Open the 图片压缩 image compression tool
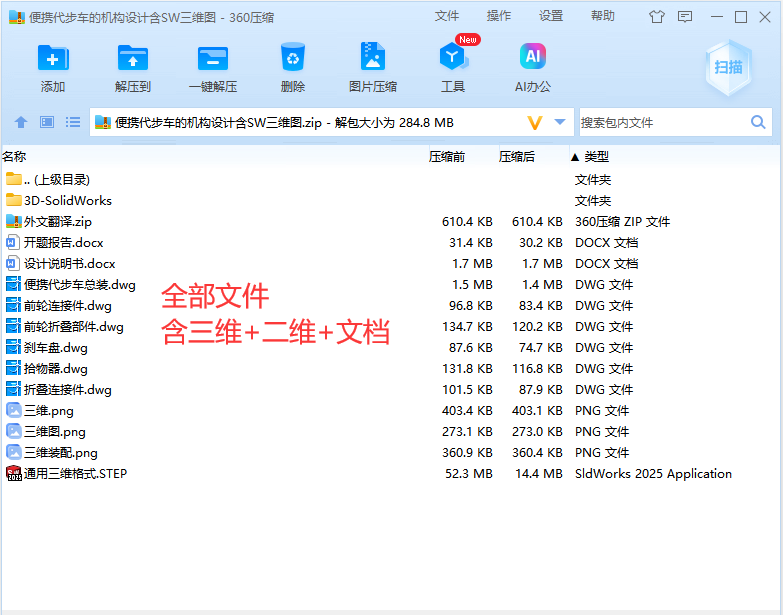Viewport: 783px width, 615px height. tap(373, 56)
